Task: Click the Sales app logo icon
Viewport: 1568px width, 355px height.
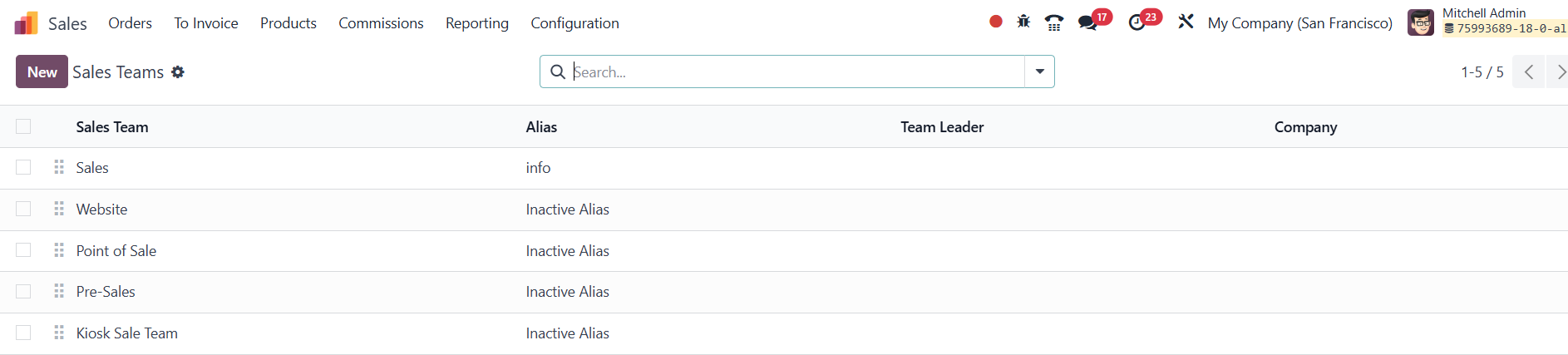Action: 26,23
